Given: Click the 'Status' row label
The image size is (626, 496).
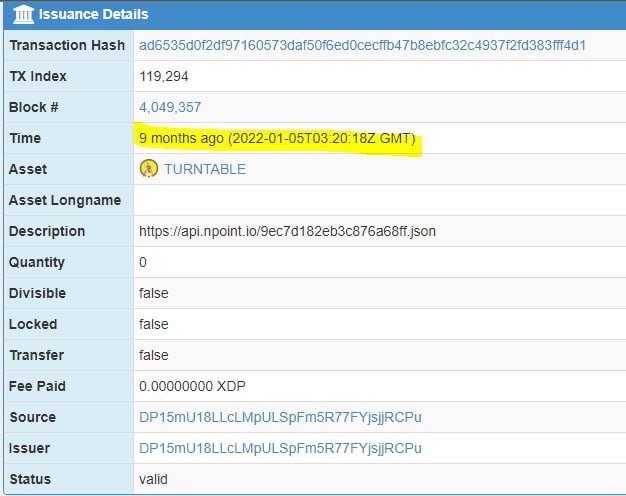Looking at the screenshot, I should click(30, 479).
